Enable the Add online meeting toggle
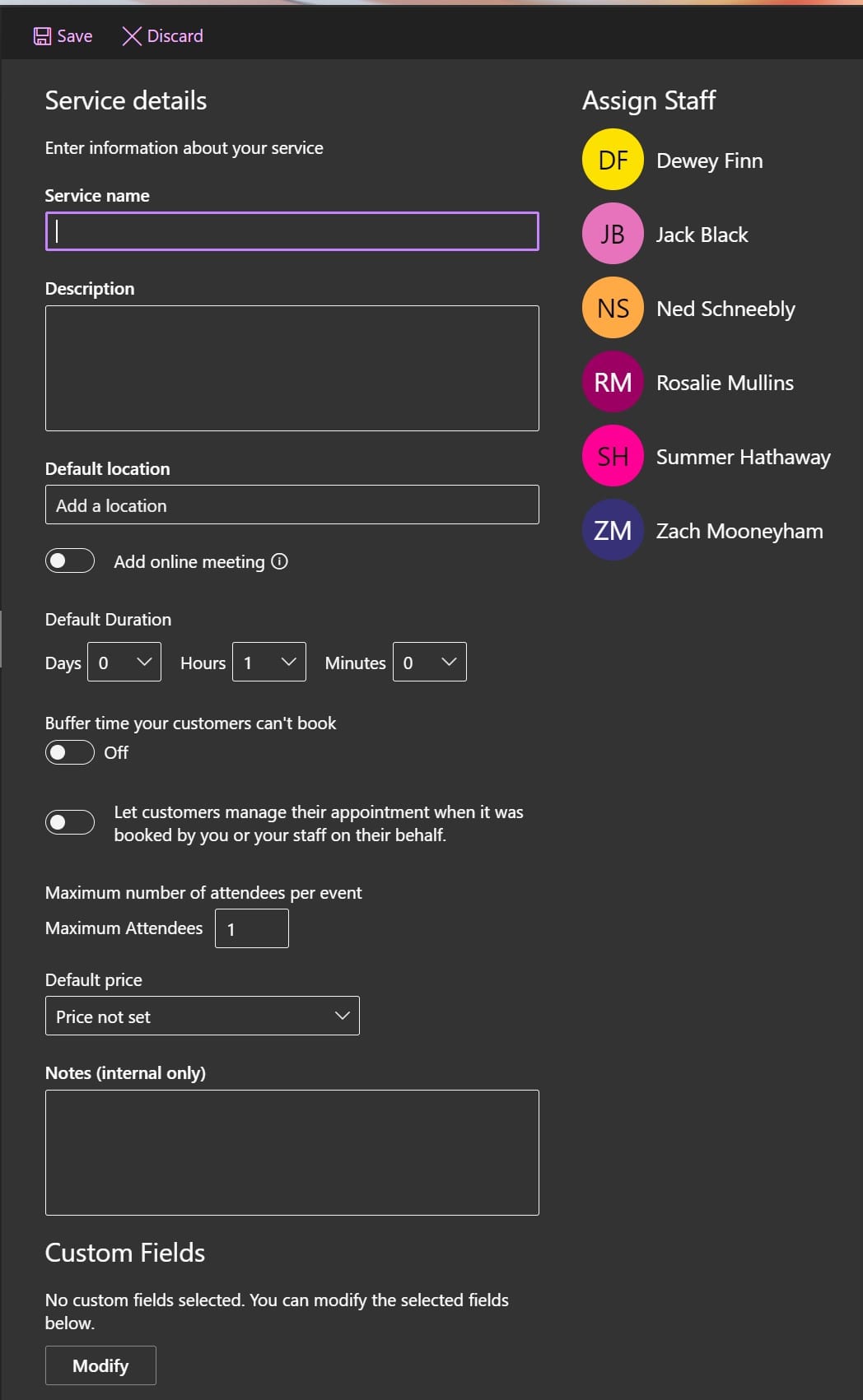 pyautogui.click(x=70, y=561)
